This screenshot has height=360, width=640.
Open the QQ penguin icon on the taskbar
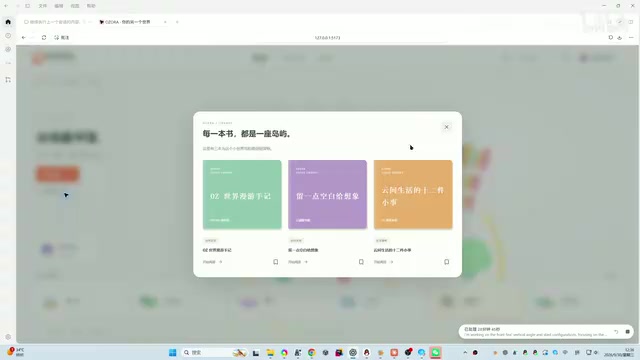(367, 352)
